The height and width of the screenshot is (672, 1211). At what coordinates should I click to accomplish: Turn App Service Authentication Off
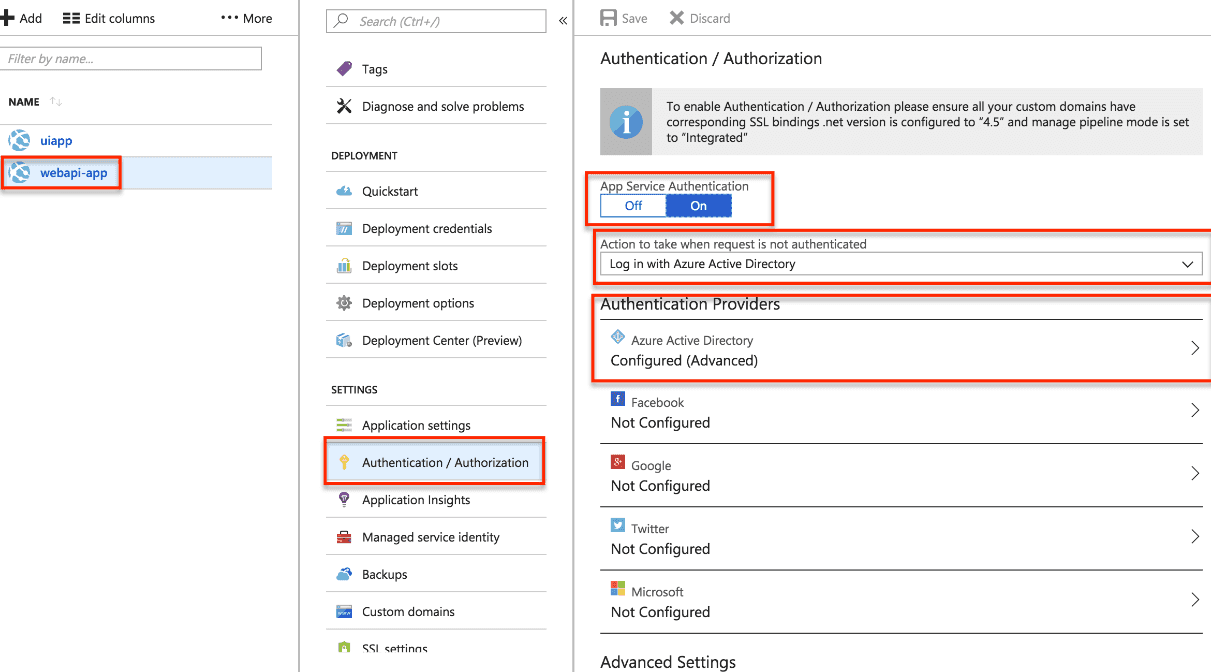click(633, 206)
